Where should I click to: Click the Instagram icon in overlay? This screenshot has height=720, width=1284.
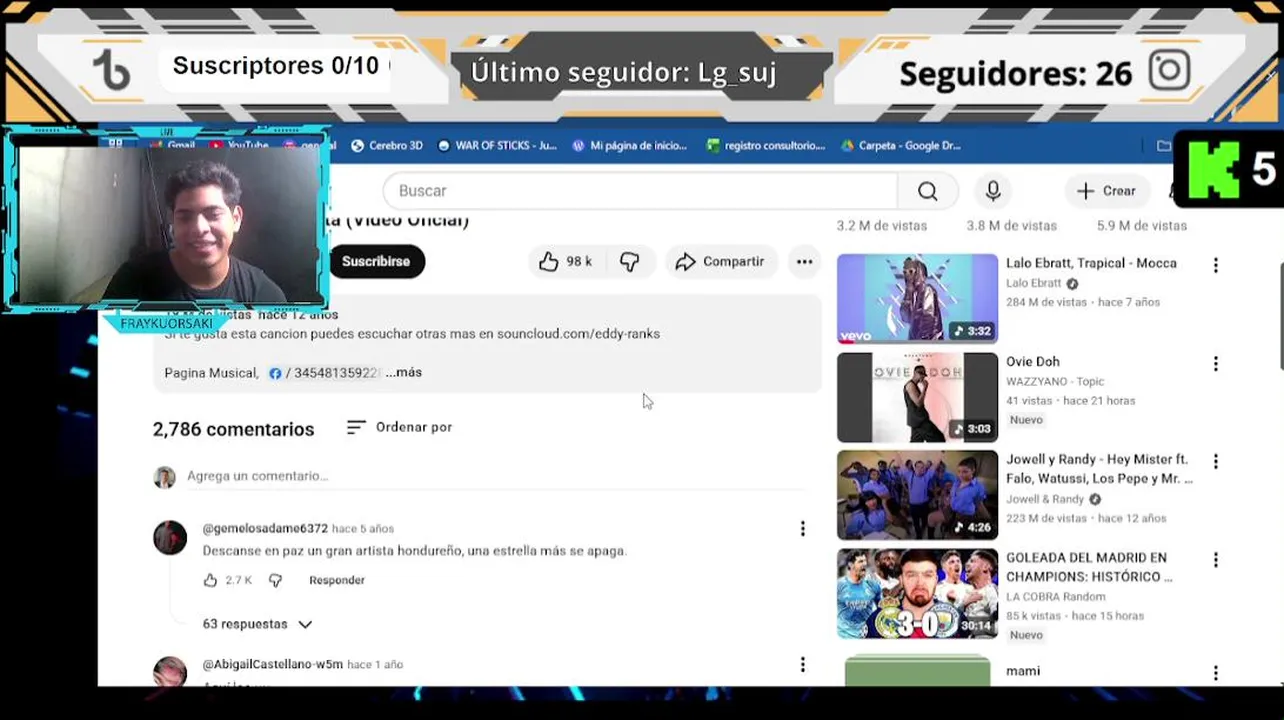point(1169,71)
